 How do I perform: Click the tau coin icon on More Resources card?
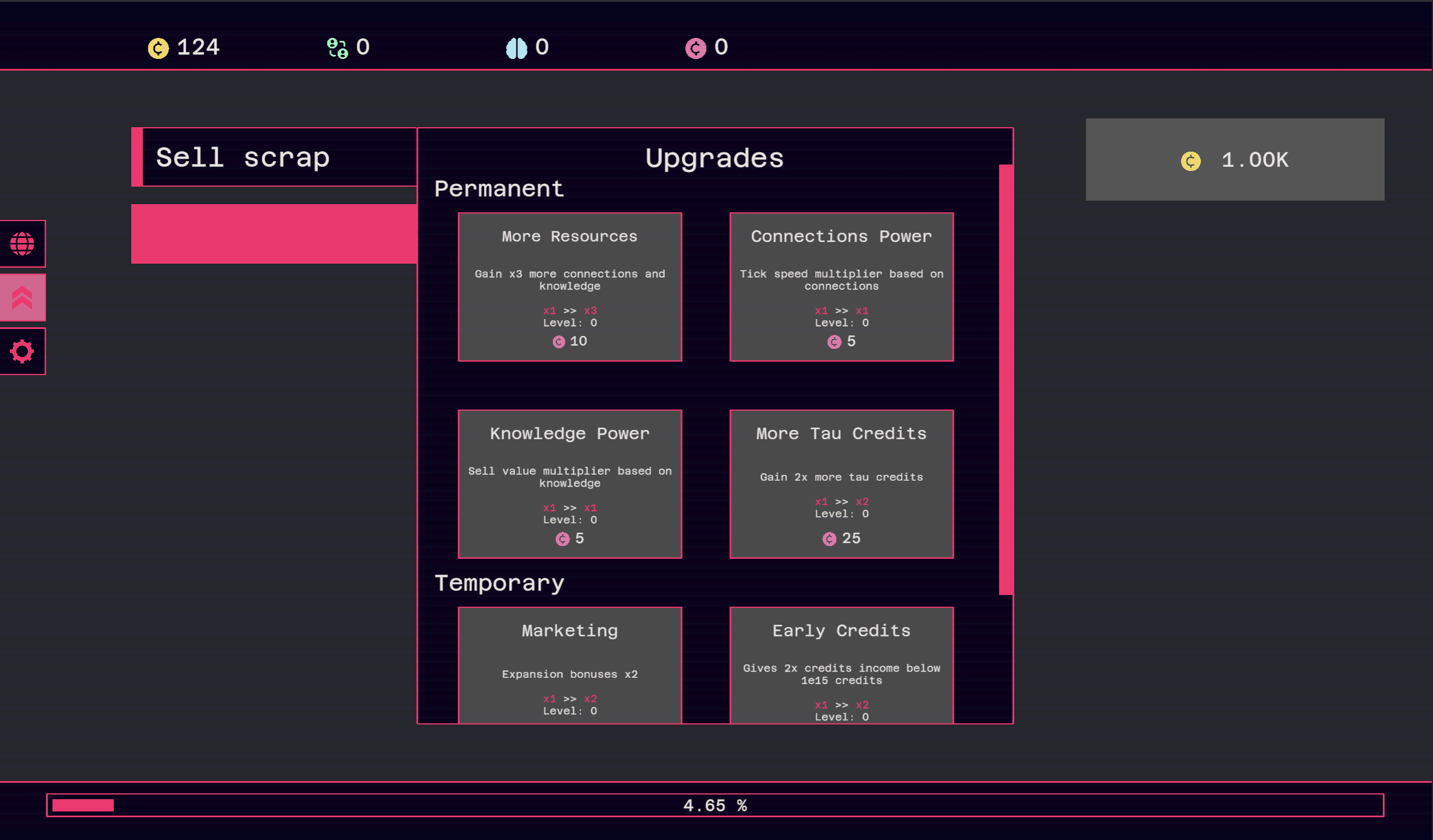click(559, 342)
